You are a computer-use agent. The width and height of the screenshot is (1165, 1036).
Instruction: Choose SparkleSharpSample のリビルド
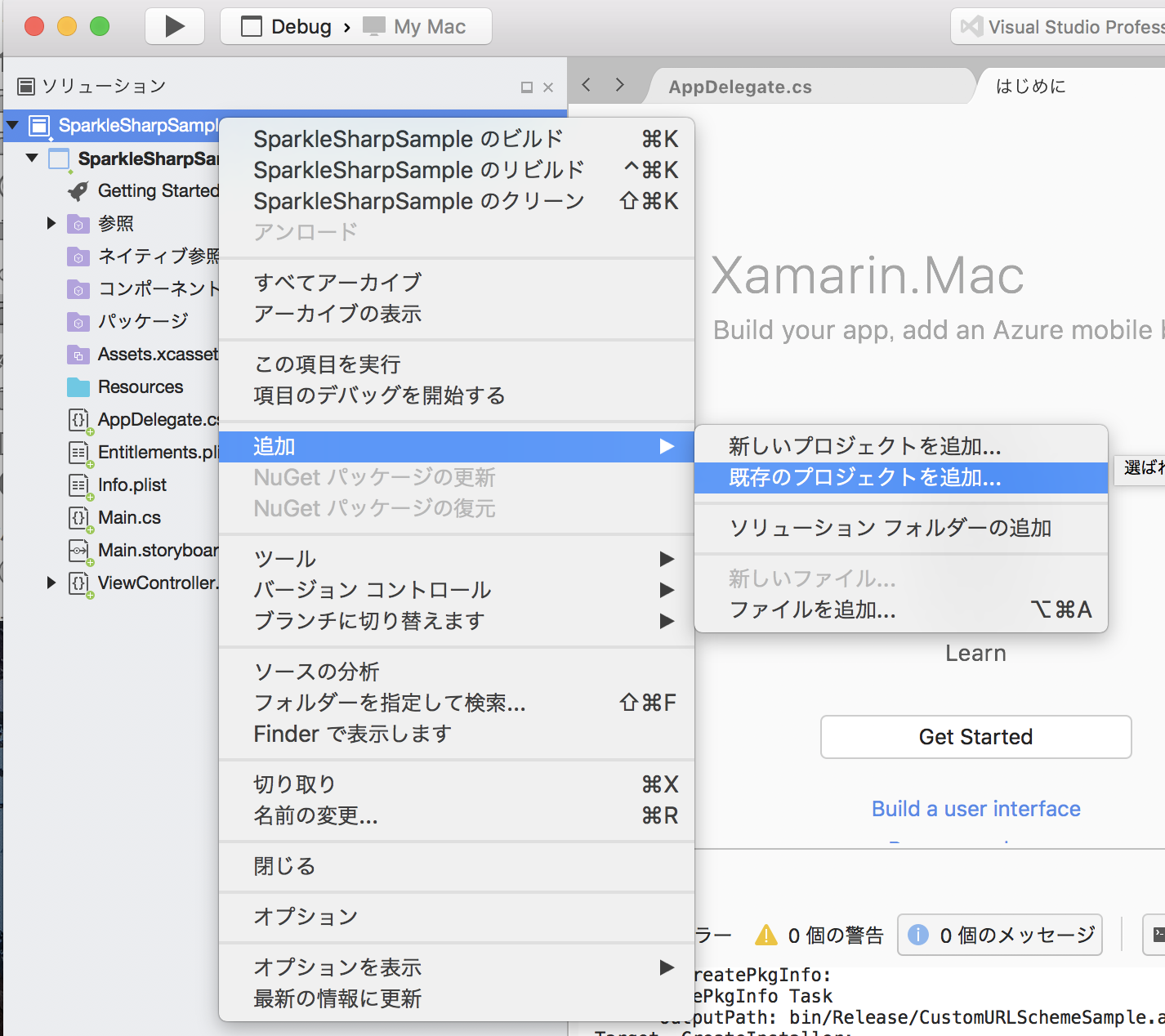pos(457,170)
